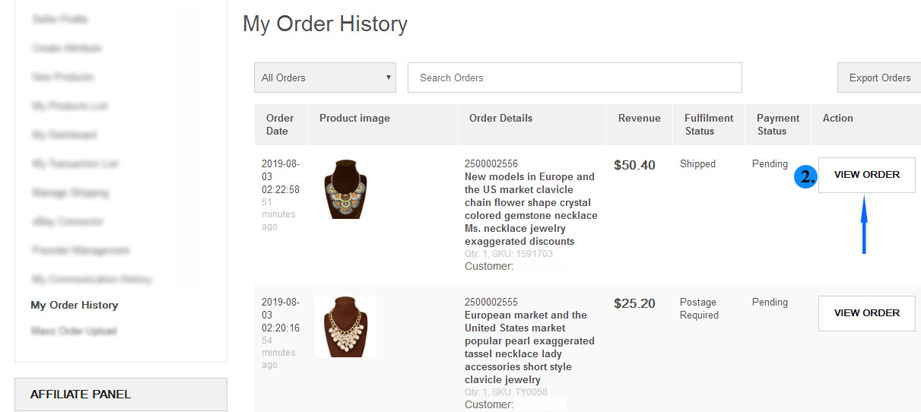This screenshot has height=412, width=921.
Task: Click the Product image column header
Action: pyautogui.click(x=354, y=118)
